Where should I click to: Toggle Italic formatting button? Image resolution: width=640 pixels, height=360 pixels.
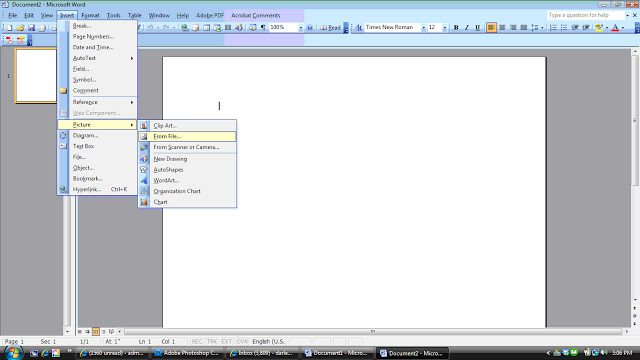467,27
